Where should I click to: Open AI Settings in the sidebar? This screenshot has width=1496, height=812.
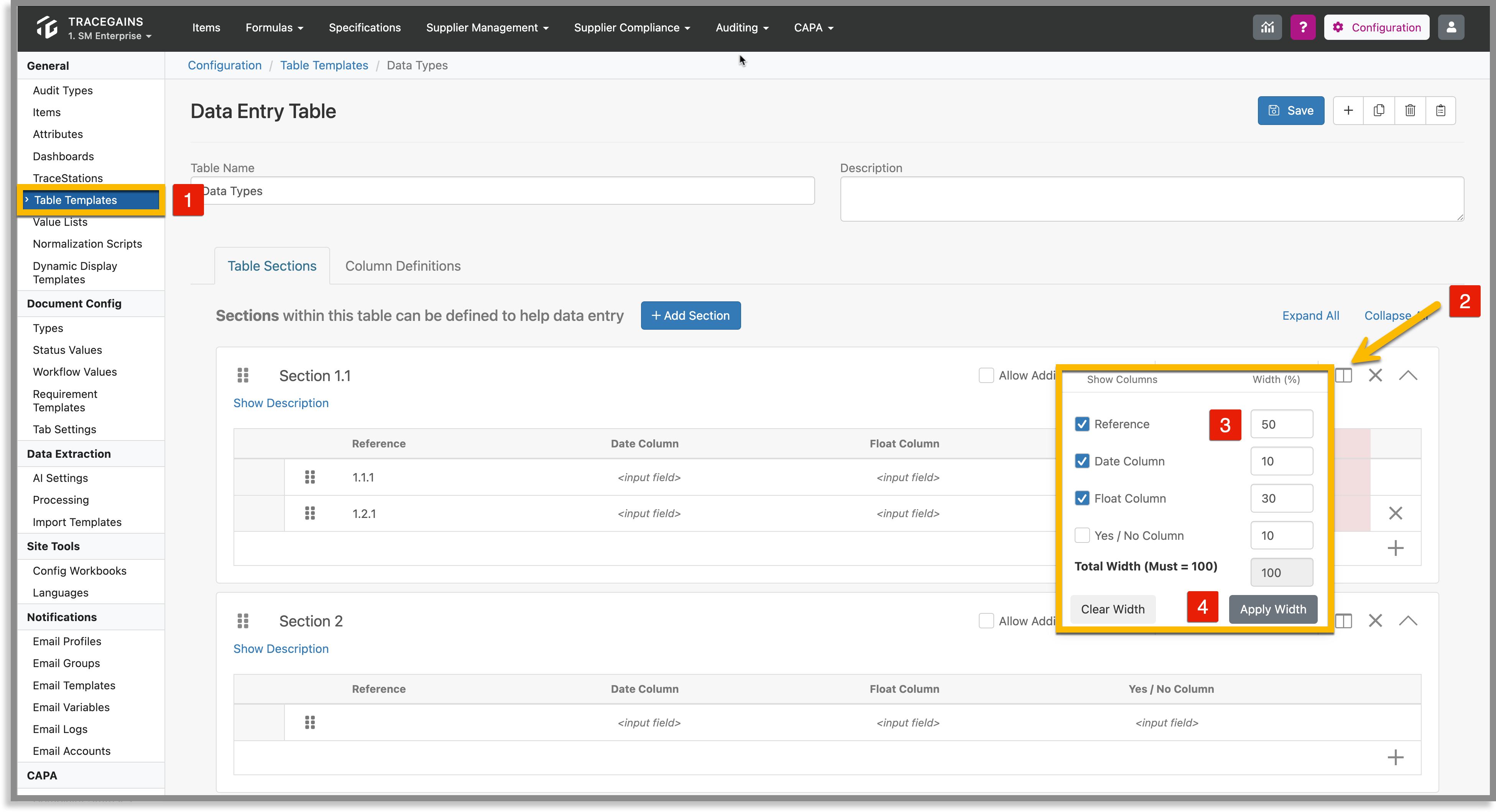[x=61, y=478]
